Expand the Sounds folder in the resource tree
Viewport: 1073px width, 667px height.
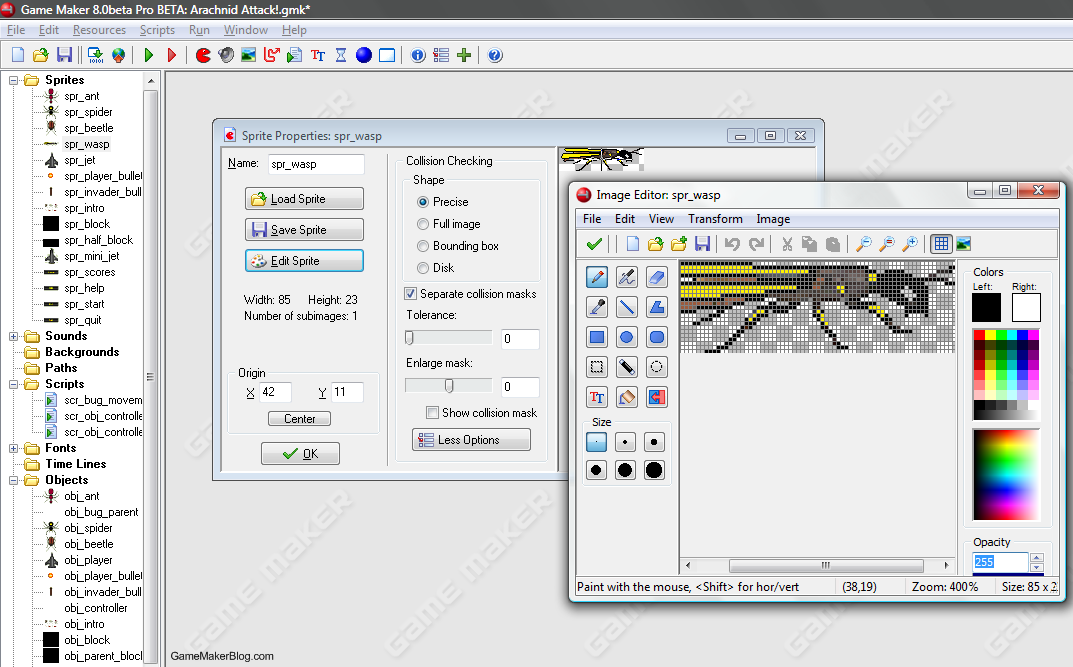pos(13,336)
